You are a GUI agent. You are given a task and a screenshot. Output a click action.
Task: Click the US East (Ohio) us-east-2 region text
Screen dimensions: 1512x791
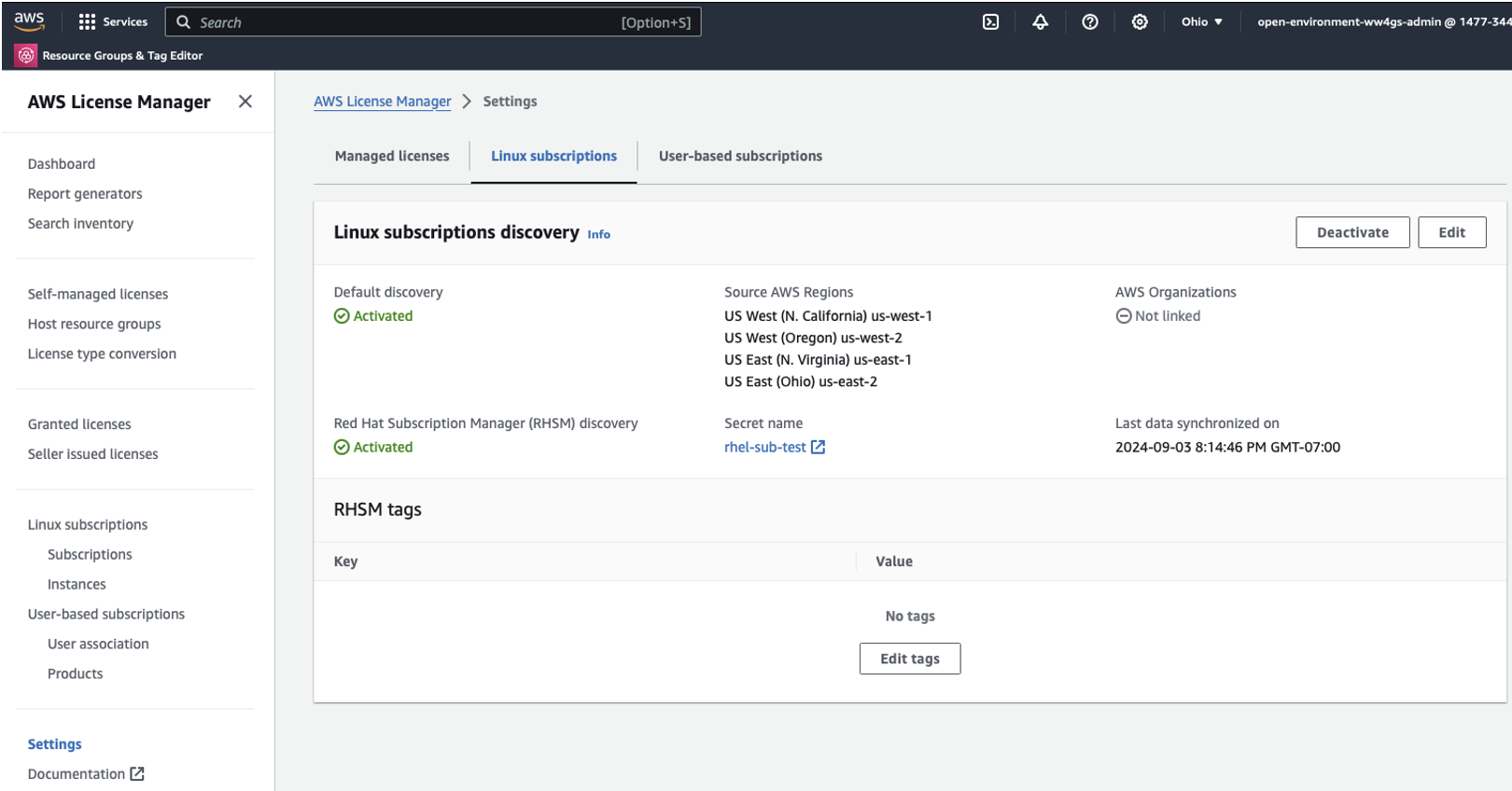[801, 382]
